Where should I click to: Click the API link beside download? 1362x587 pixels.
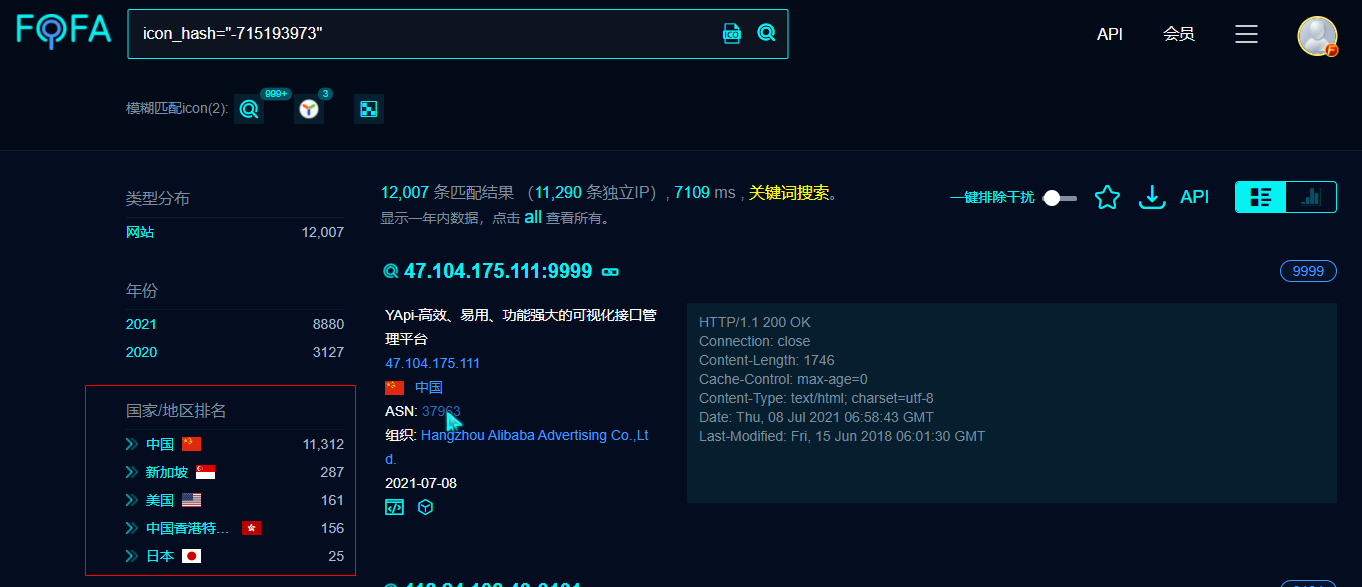(x=1195, y=197)
